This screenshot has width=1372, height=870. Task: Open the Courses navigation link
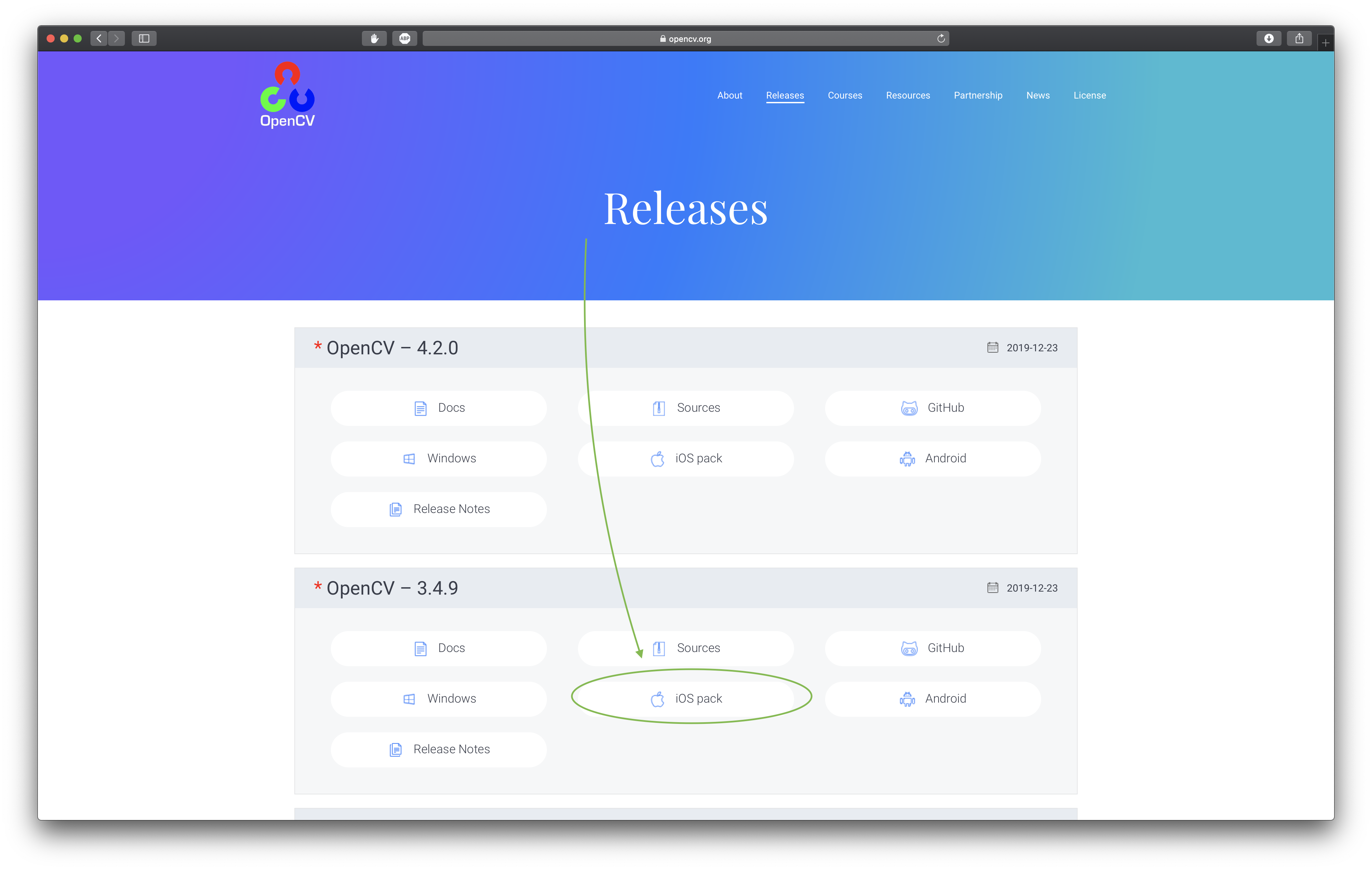844,95
